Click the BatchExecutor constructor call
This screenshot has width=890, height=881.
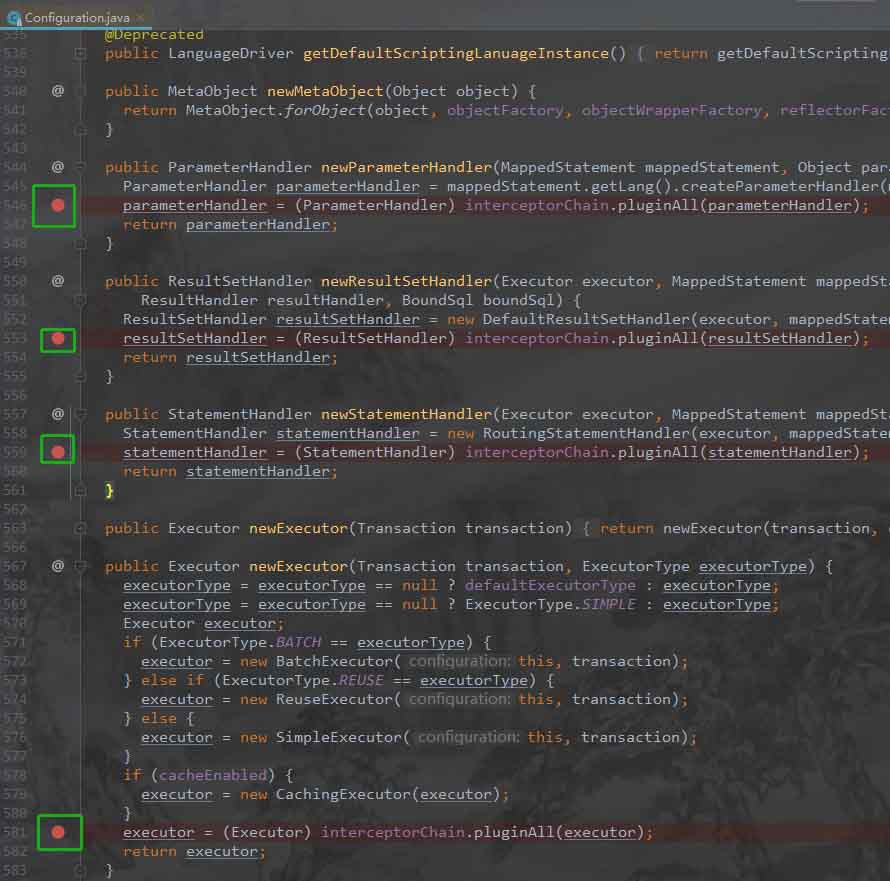(x=334, y=661)
